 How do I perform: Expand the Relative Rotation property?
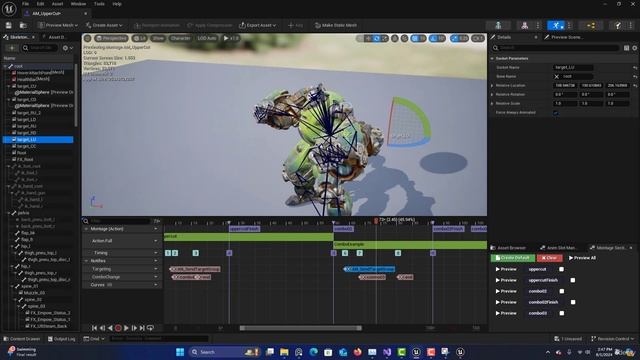click(492, 95)
